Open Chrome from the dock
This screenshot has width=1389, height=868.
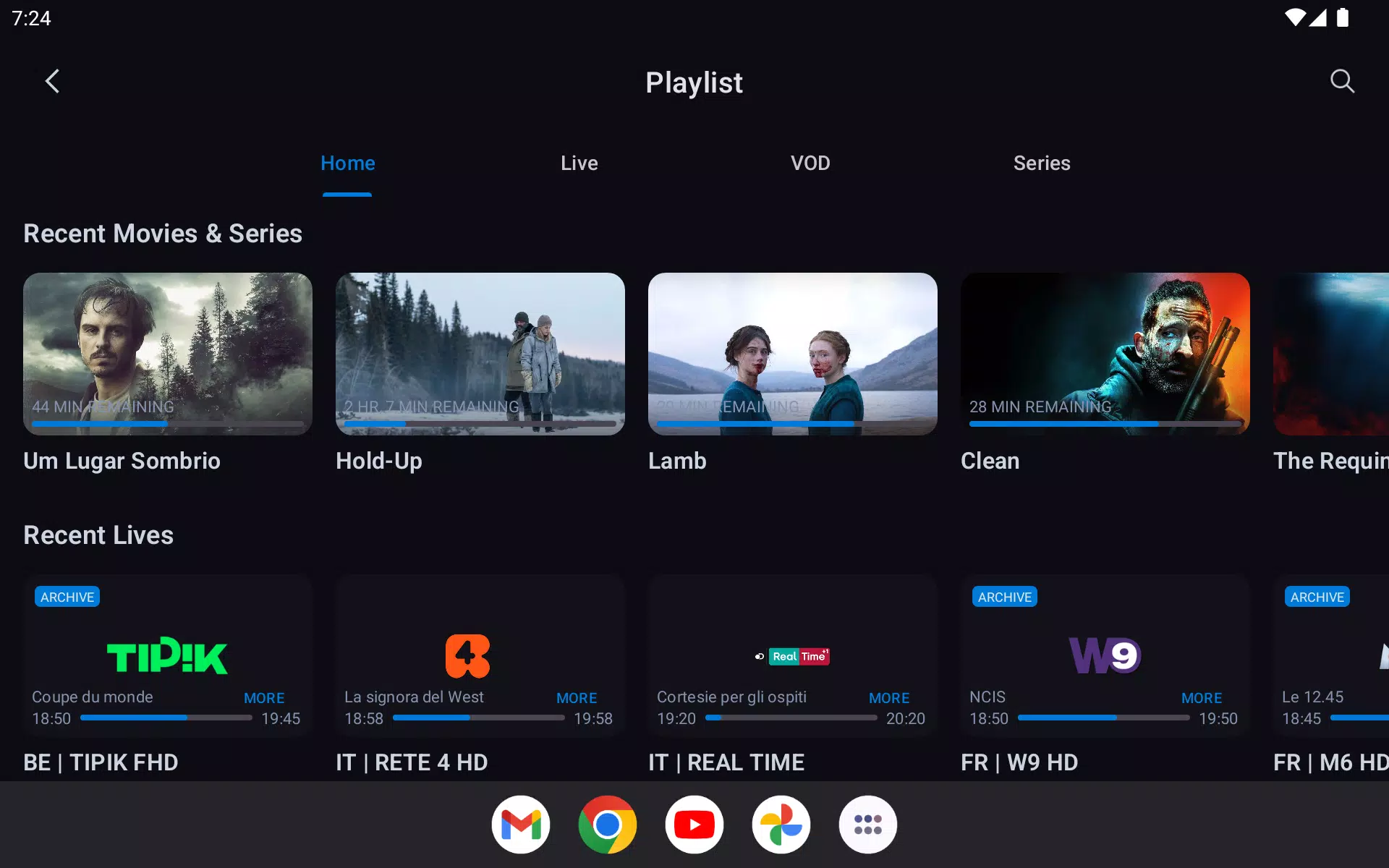(608, 825)
